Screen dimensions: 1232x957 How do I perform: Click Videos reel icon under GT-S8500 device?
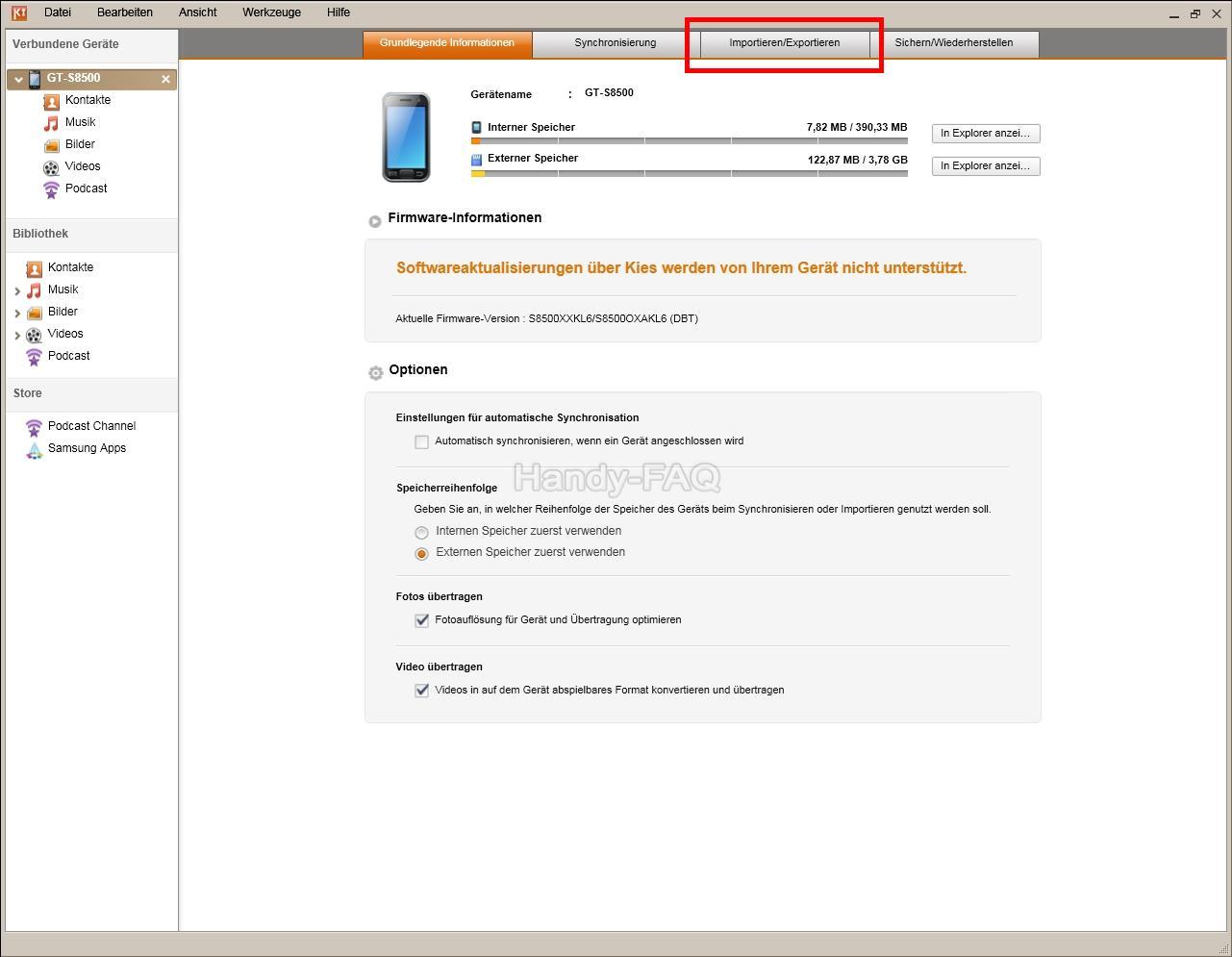51,167
